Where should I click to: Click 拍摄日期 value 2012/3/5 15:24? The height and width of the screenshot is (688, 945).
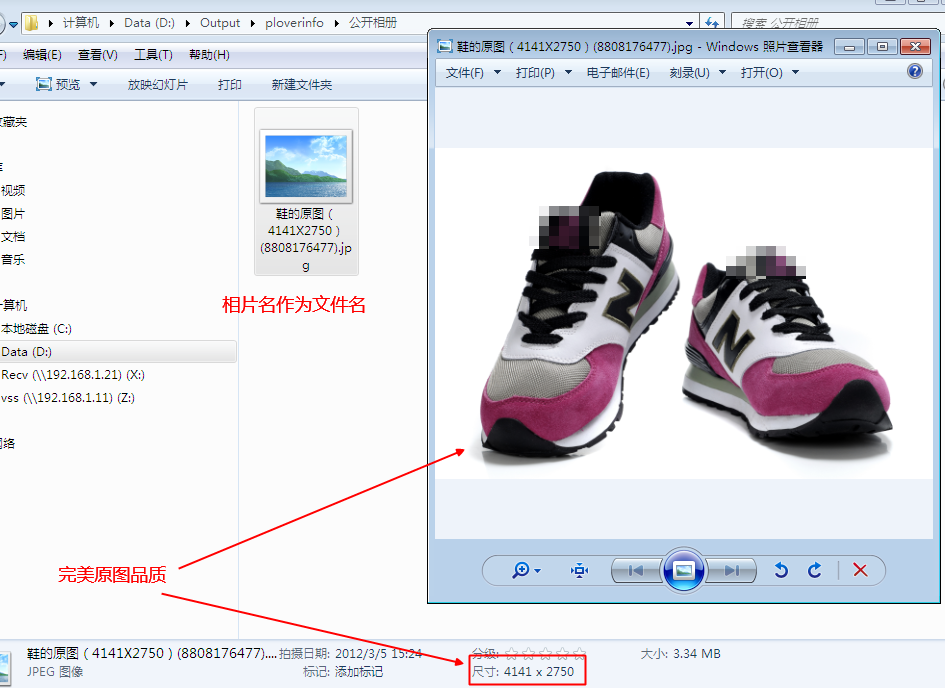(378, 654)
